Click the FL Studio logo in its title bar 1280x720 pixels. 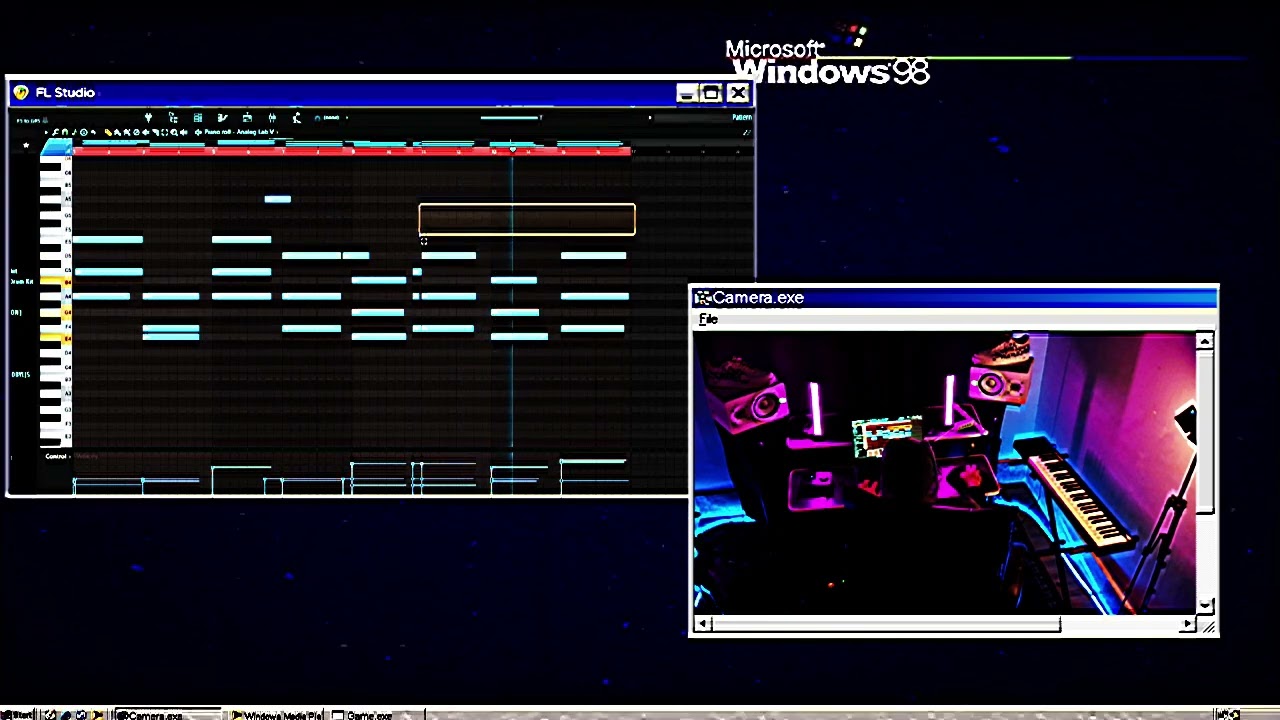click(20, 93)
